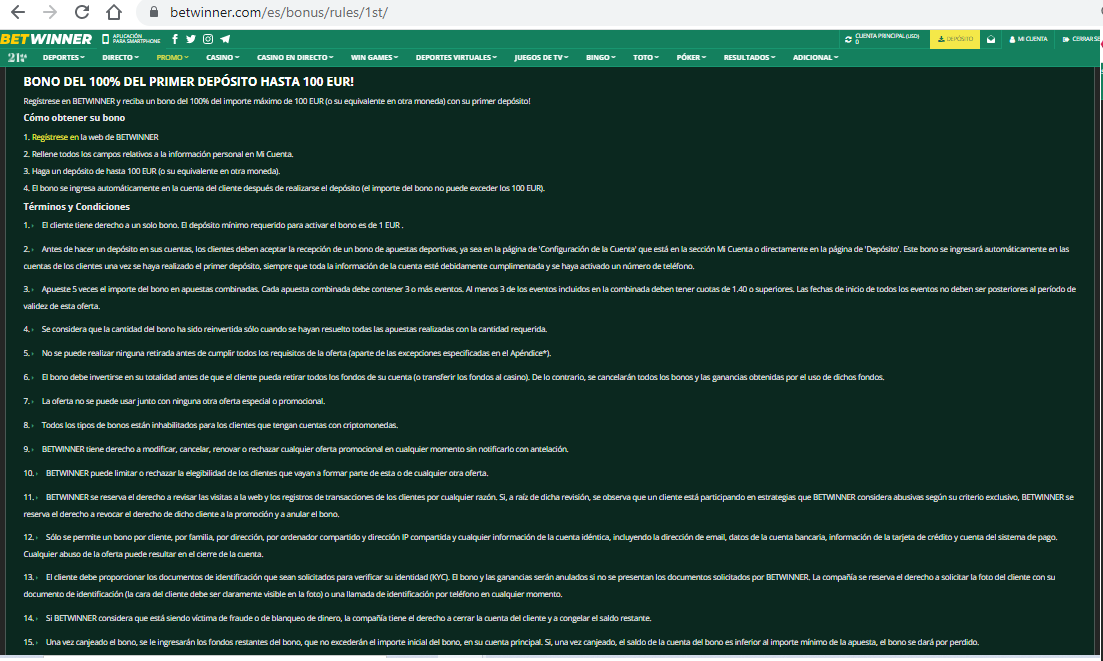Click the browser forward arrow
Viewport: 1103px width, 661px height.
coord(50,12)
